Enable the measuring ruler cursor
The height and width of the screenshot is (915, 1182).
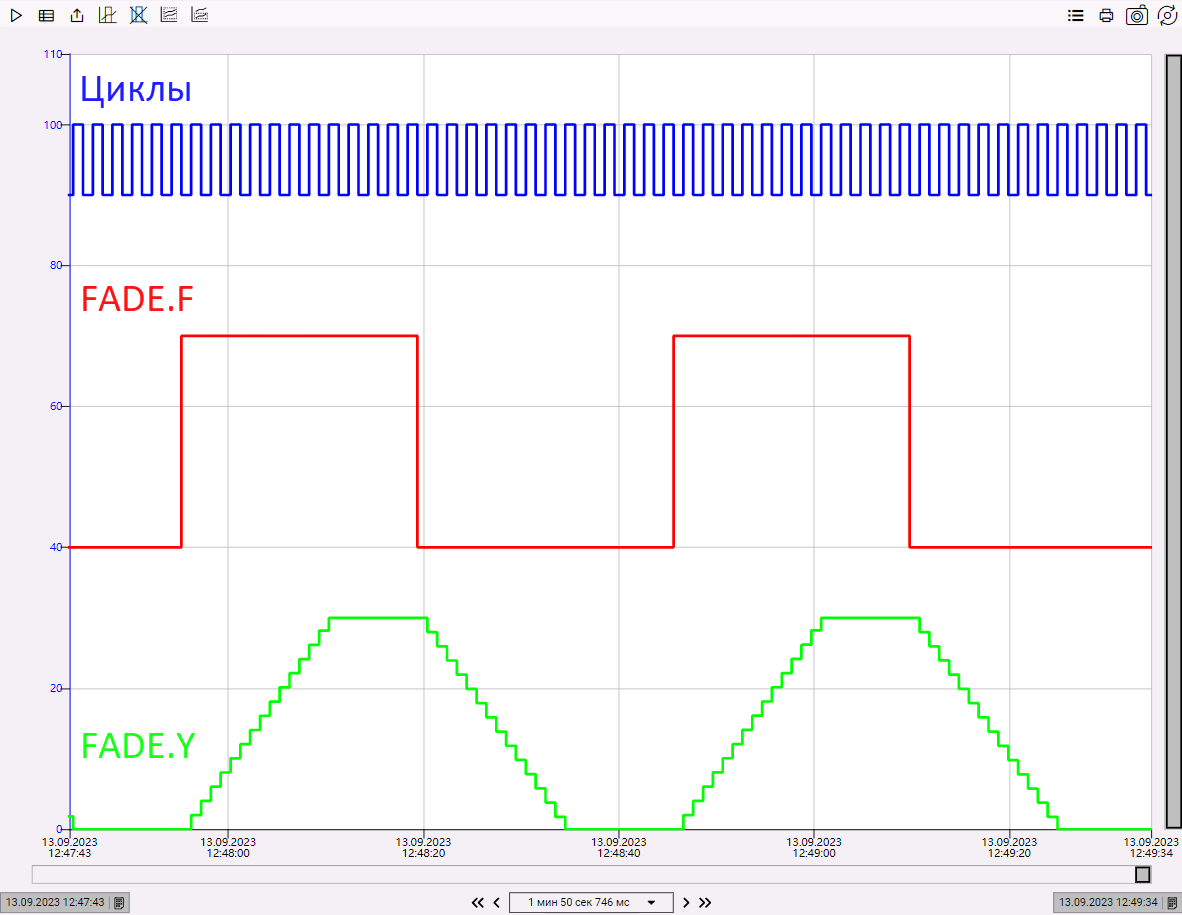pyautogui.click(x=107, y=15)
